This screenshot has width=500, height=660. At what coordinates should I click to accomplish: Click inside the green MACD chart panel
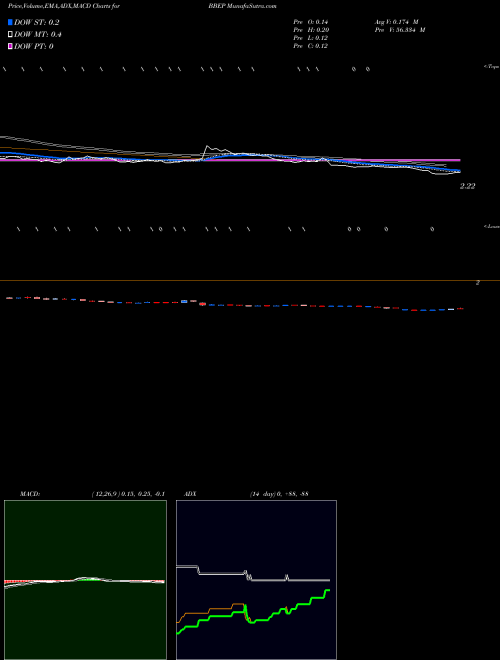[x=85, y=580]
